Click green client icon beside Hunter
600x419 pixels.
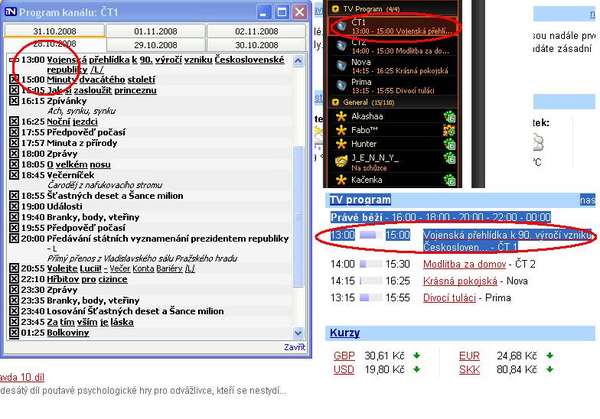pos(450,144)
